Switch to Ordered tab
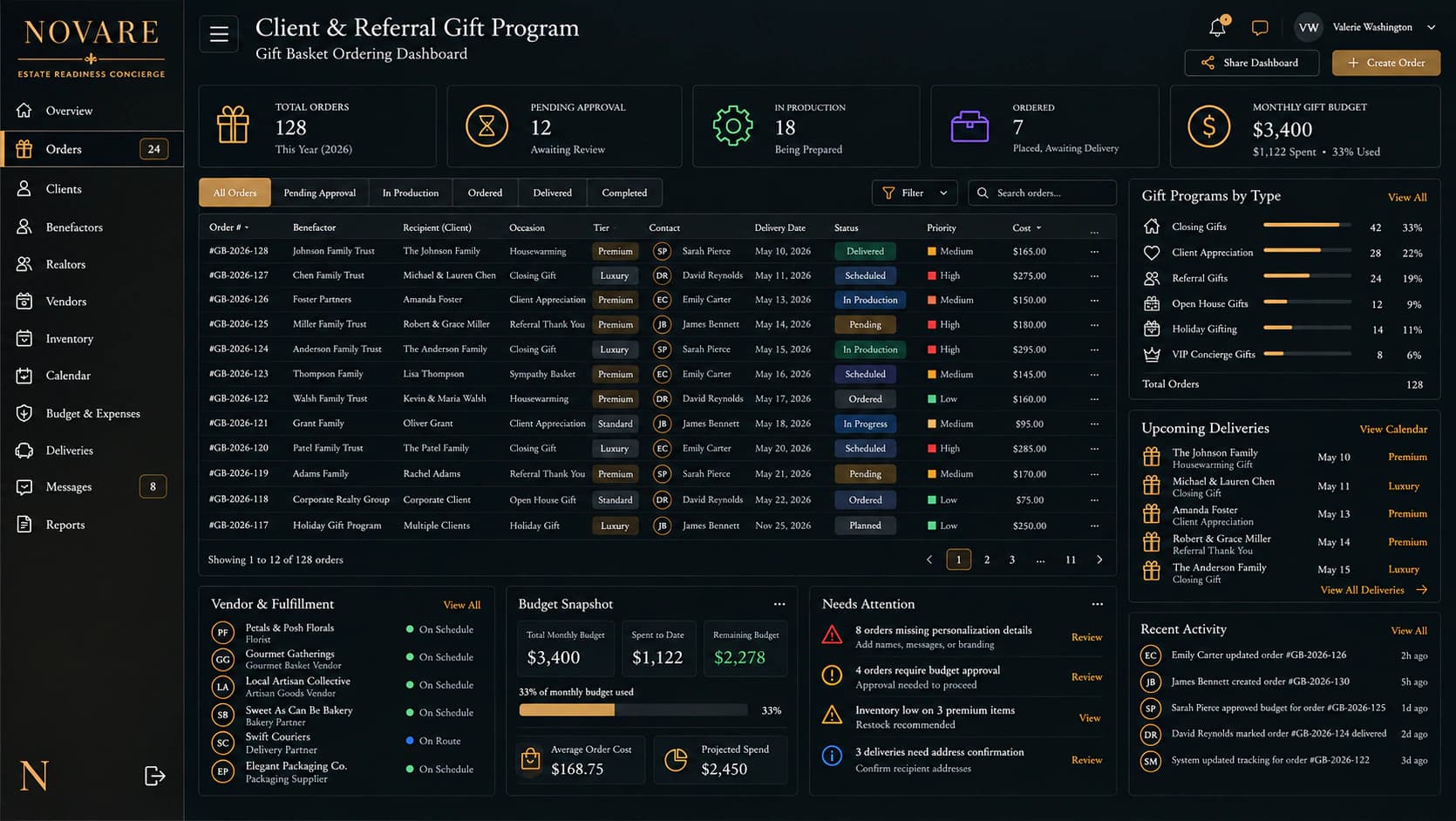This screenshot has width=1456, height=821. pos(485,193)
